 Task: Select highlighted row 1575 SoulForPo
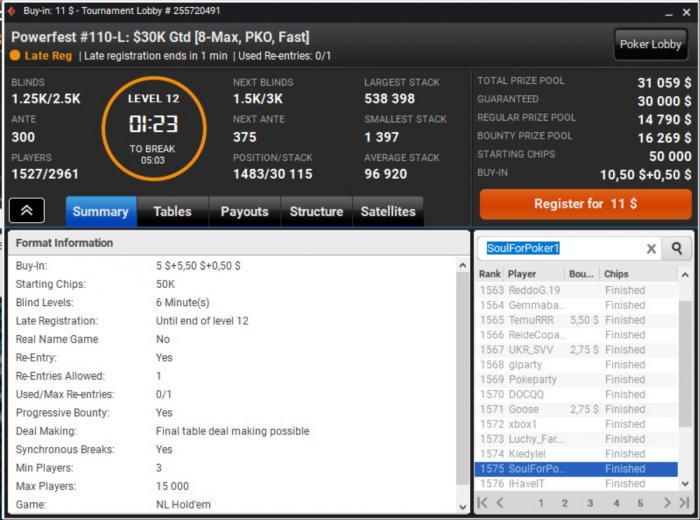(x=577, y=469)
